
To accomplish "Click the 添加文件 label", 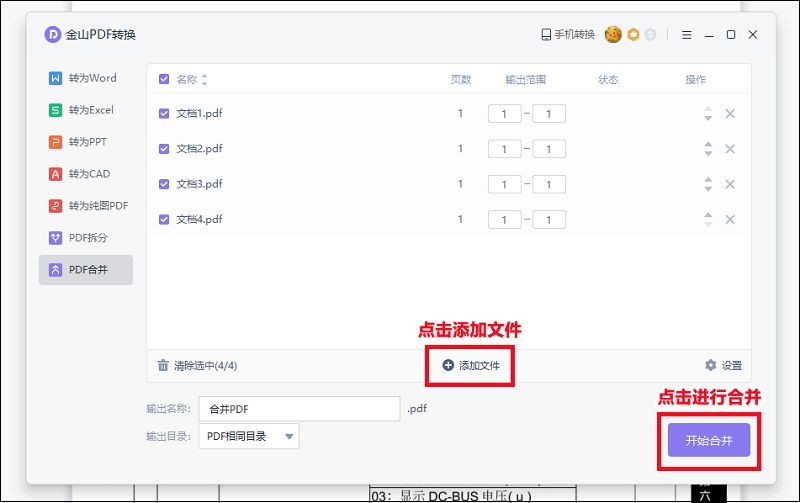I will pyautogui.click(x=479, y=365).
